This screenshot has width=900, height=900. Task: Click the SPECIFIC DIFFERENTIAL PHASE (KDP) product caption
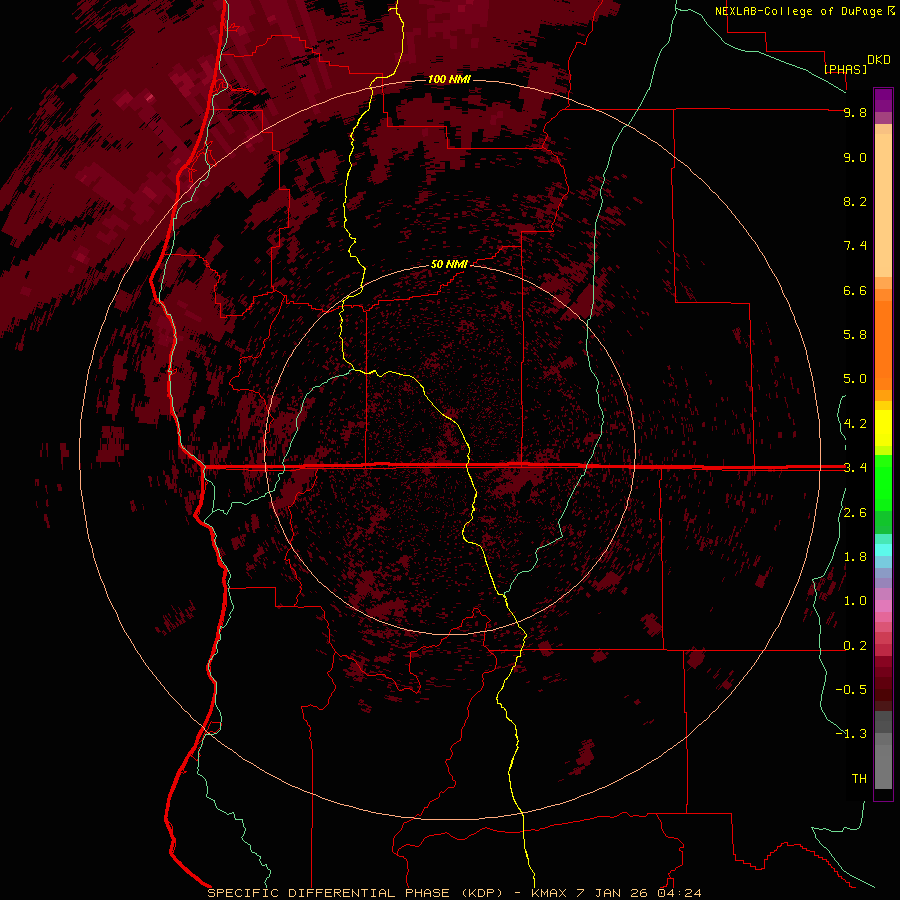[x=355, y=893]
